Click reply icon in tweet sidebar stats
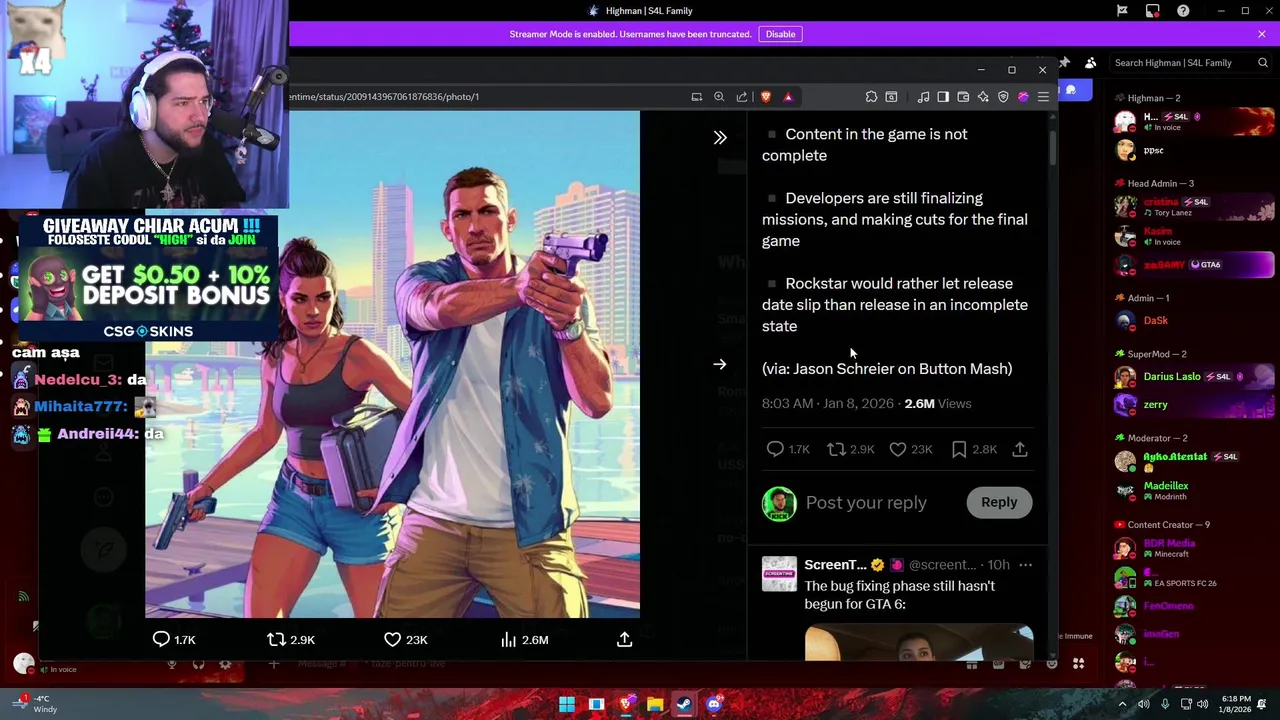Image resolution: width=1280 pixels, height=720 pixels. click(775, 450)
